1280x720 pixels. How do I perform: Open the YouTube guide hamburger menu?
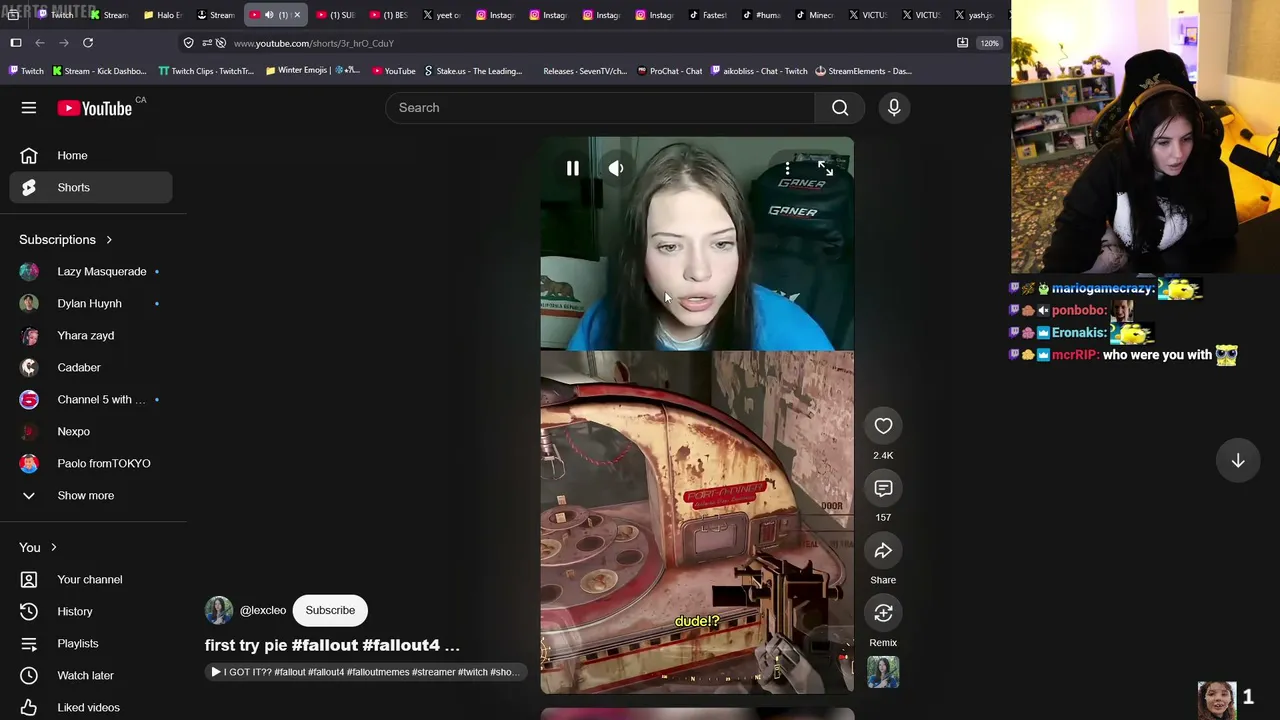[x=29, y=108]
